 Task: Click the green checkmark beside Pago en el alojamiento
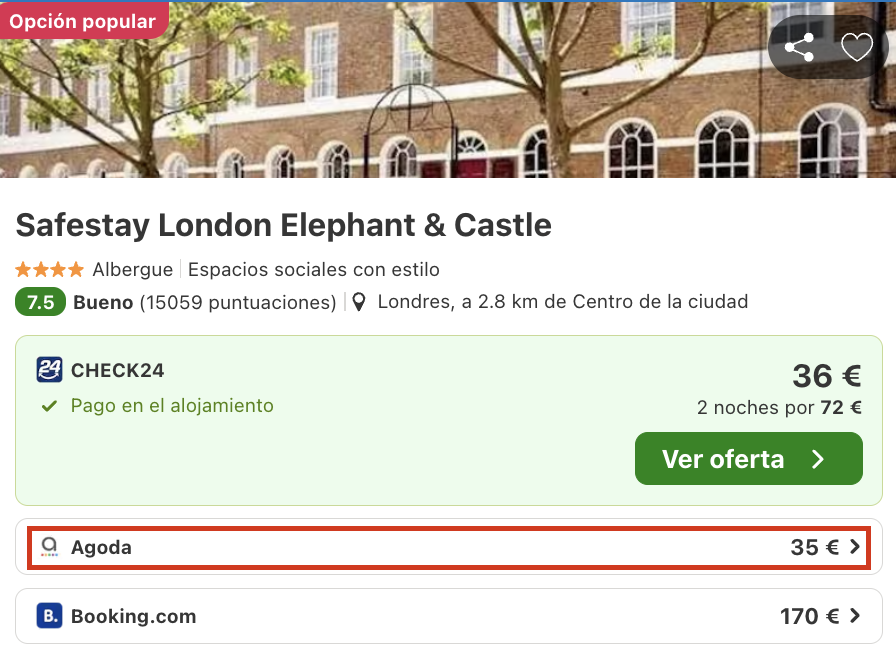click(x=50, y=406)
